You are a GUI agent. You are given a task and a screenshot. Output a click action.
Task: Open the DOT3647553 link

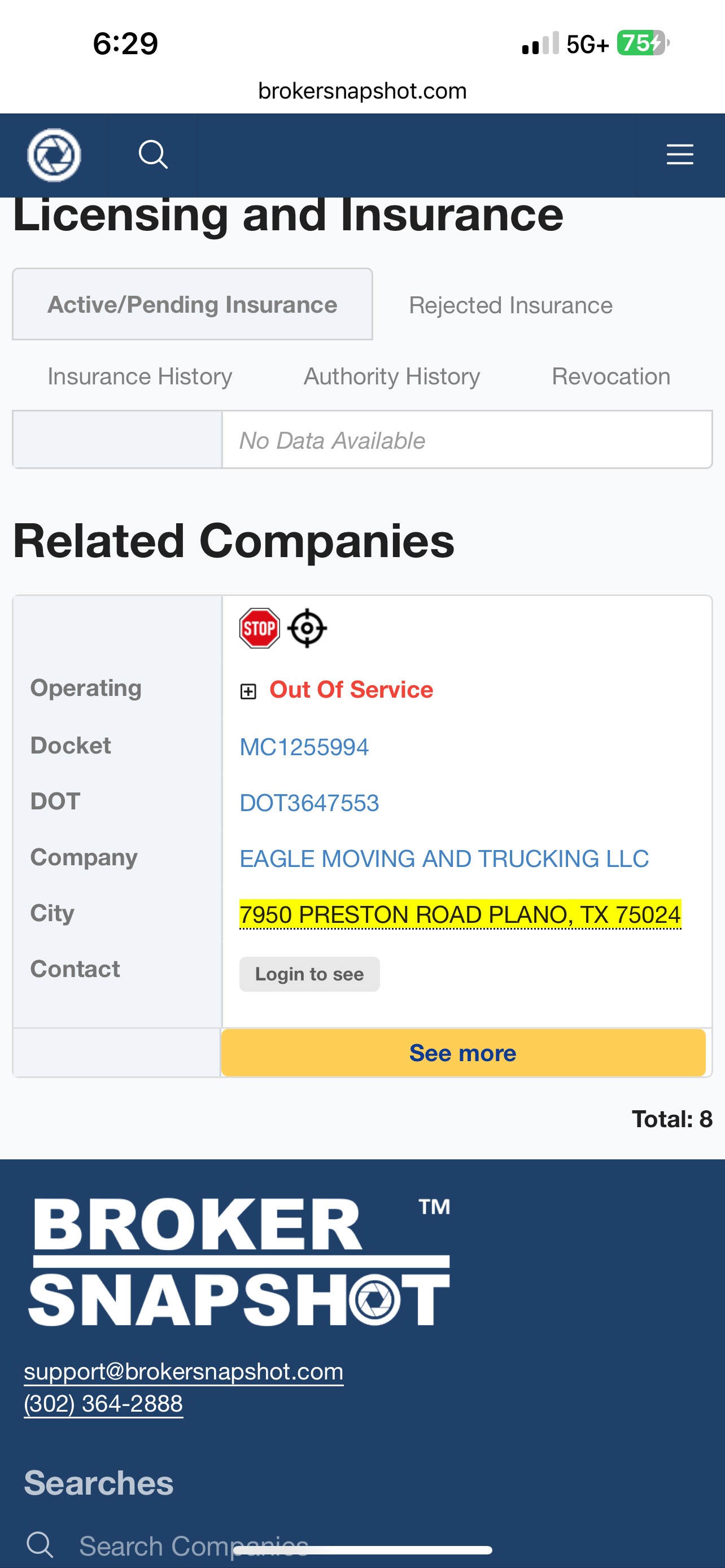click(309, 803)
